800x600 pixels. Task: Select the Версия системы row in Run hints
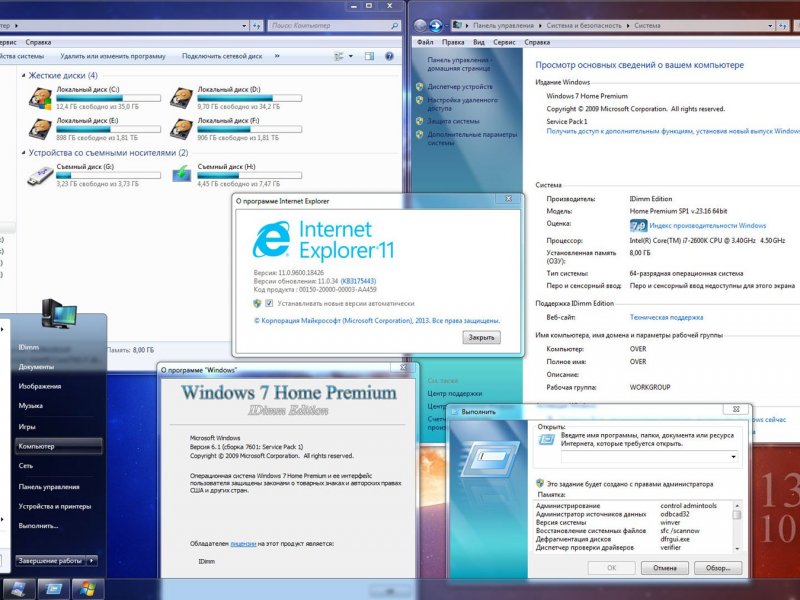point(633,522)
